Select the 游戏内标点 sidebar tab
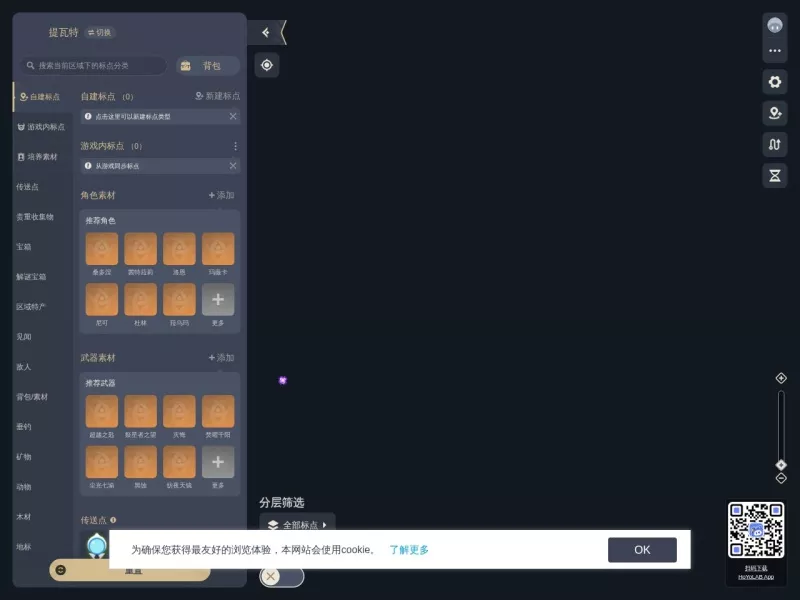 41,127
